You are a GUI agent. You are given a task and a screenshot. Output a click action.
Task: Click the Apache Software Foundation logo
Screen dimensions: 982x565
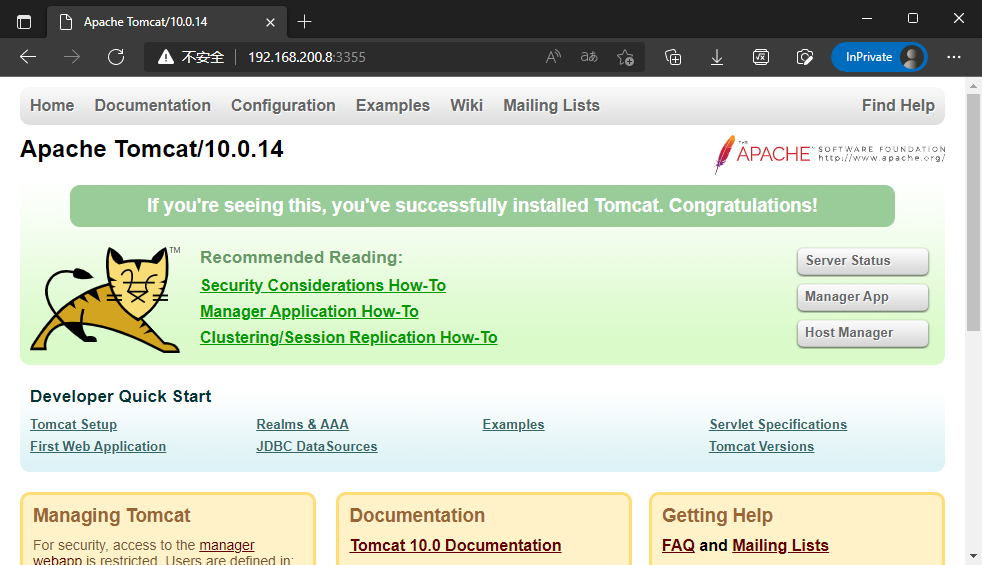pyautogui.click(x=829, y=153)
